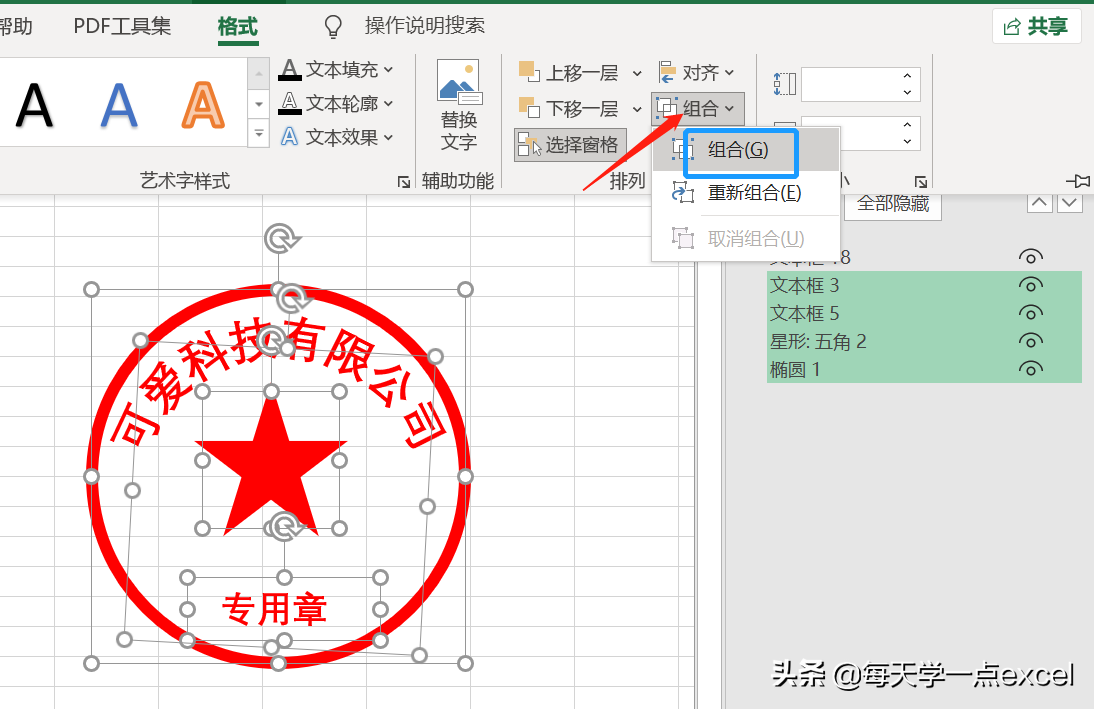
Task: Open the Align (对齐) dropdown
Action: pos(696,73)
